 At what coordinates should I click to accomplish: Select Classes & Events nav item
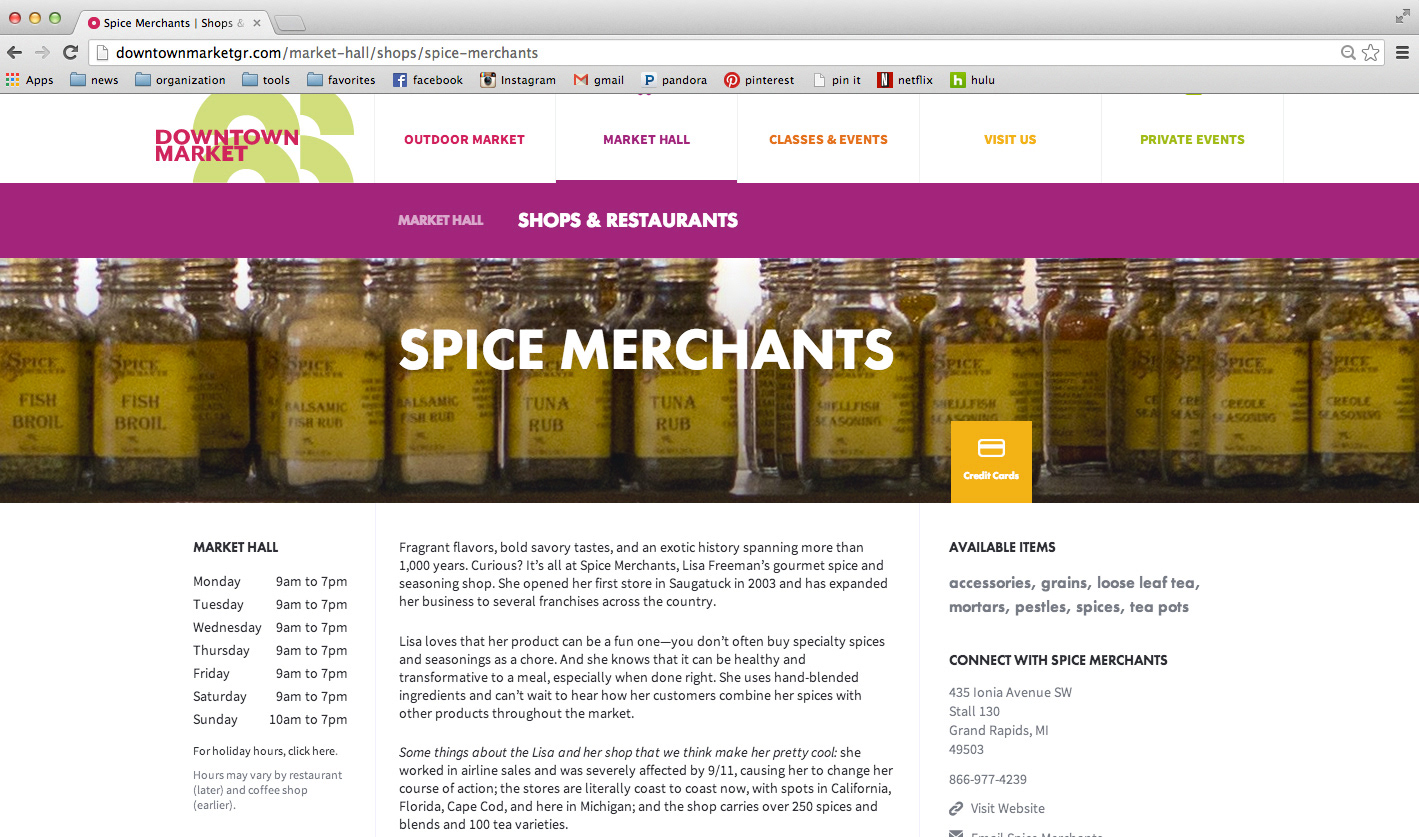tap(828, 140)
